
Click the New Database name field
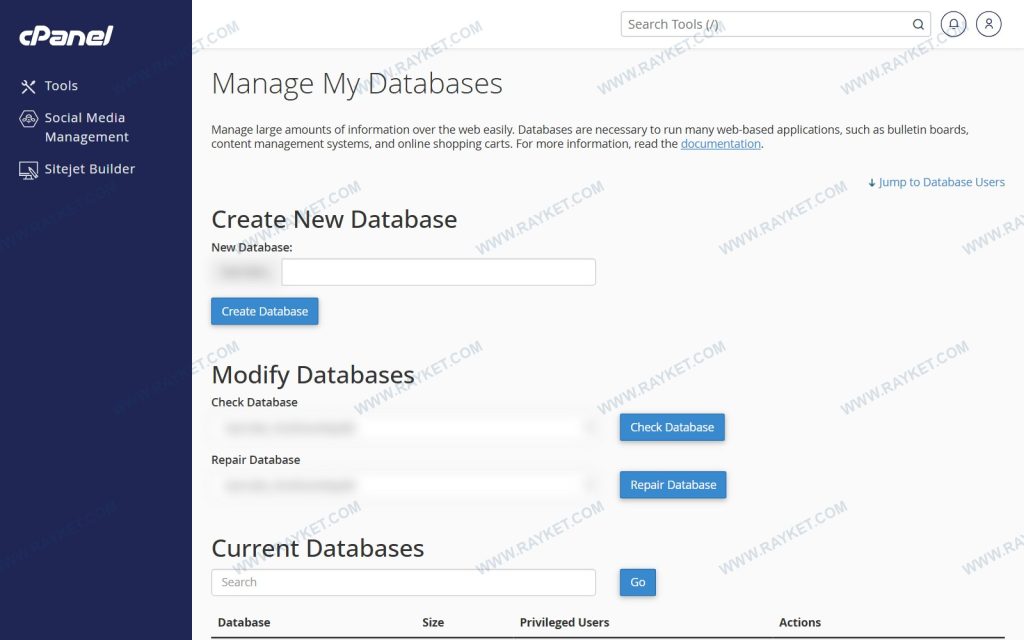coord(438,272)
